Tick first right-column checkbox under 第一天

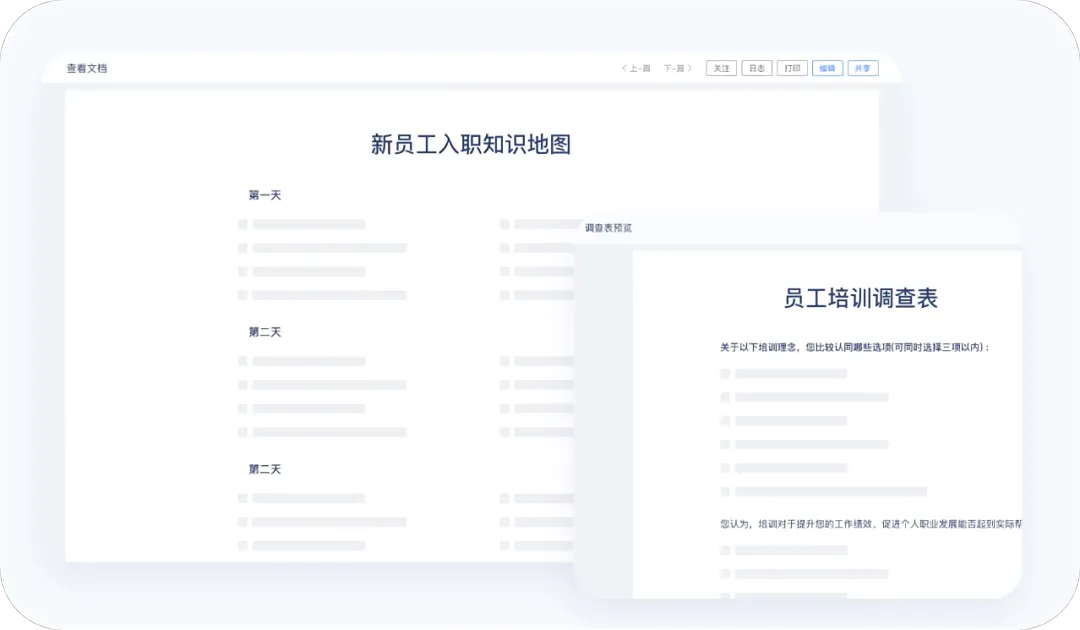(x=505, y=224)
